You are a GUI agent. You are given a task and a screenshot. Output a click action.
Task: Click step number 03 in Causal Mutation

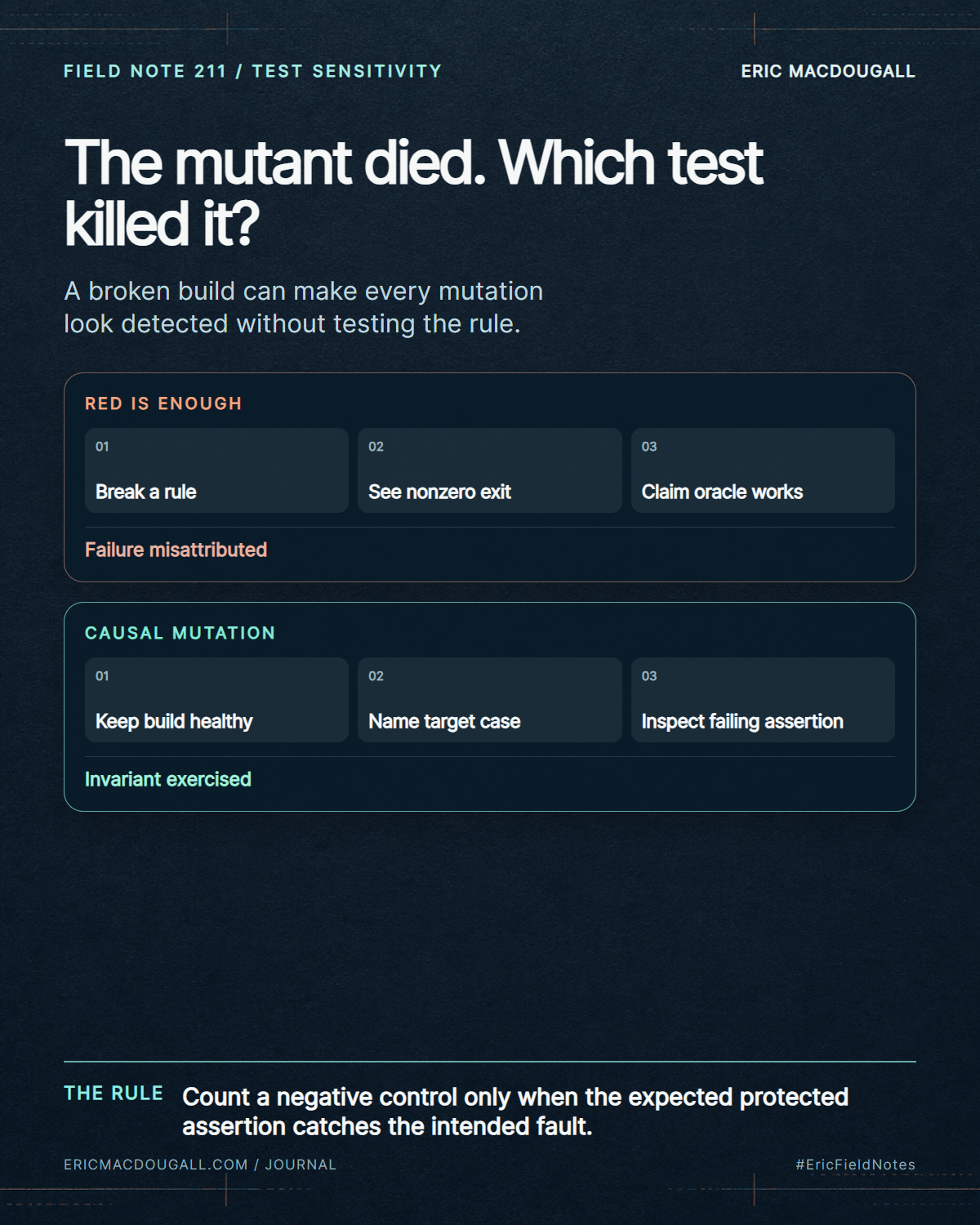(x=649, y=676)
